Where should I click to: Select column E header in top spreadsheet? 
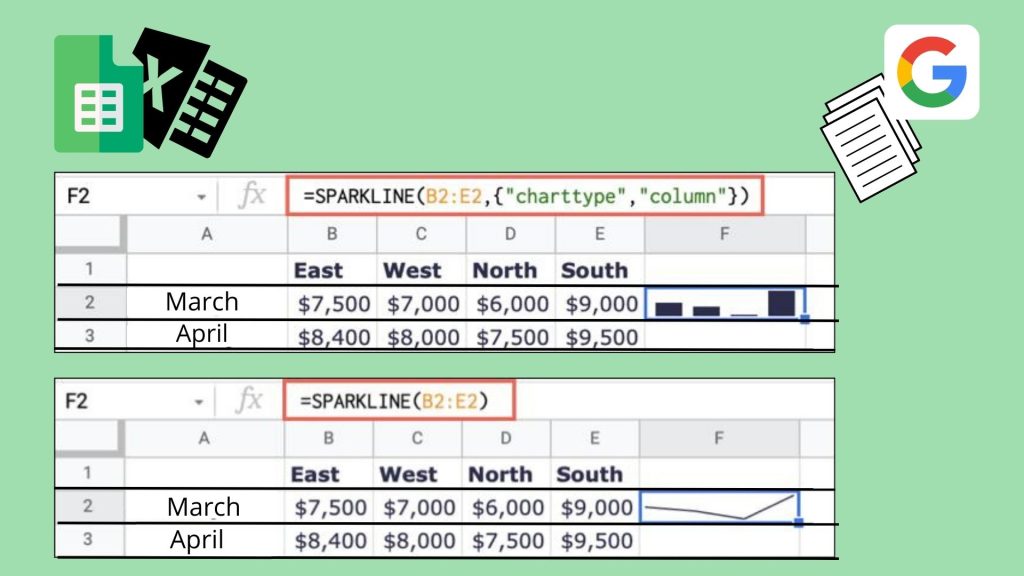tap(600, 234)
